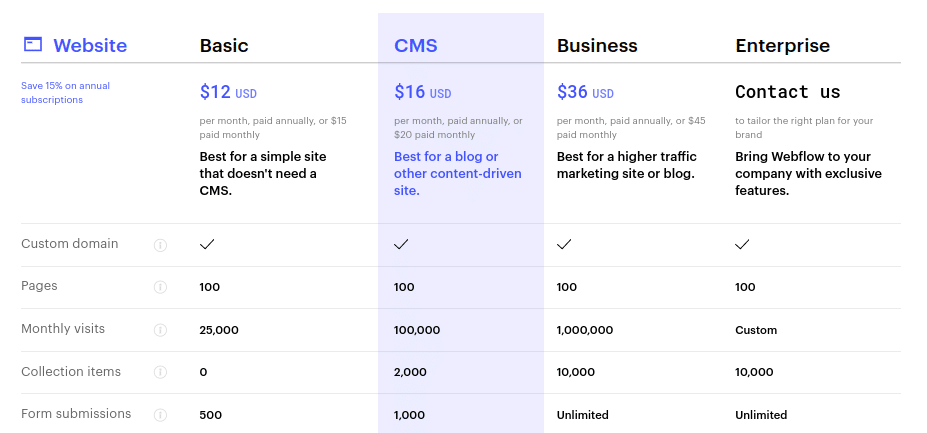Click Business plan custom domain checkmark
Screen dimensions: 927x433
click(564, 244)
